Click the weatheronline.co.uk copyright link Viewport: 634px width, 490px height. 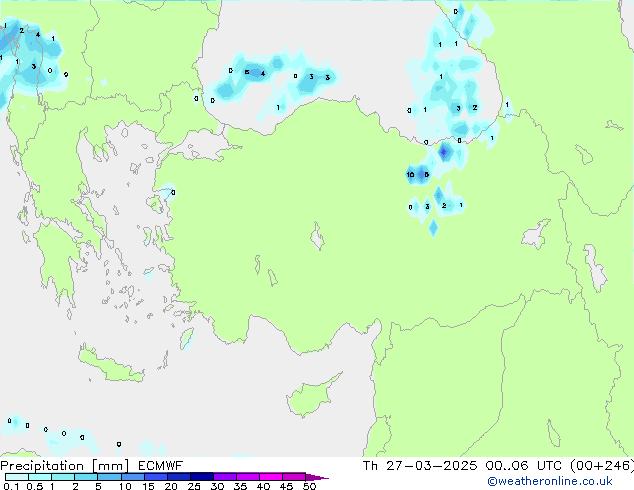[x=550, y=481]
